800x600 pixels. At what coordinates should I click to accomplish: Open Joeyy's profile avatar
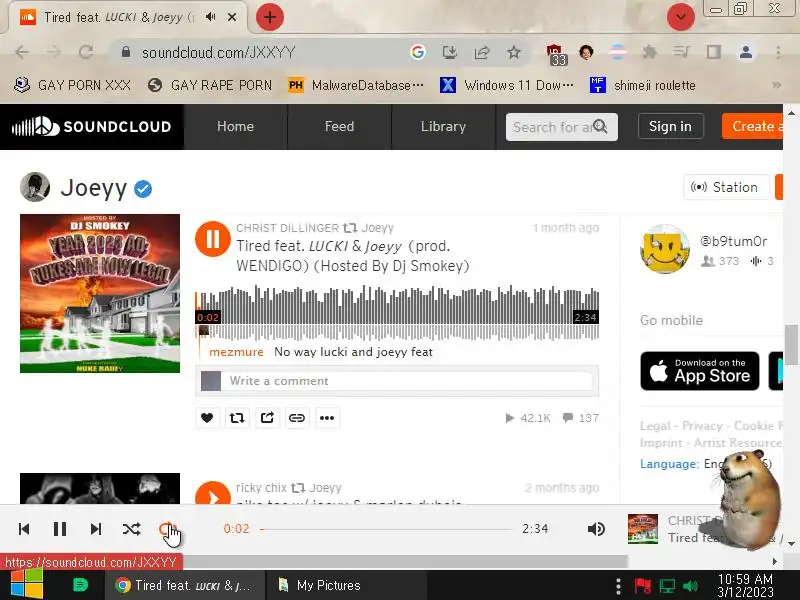(x=35, y=187)
